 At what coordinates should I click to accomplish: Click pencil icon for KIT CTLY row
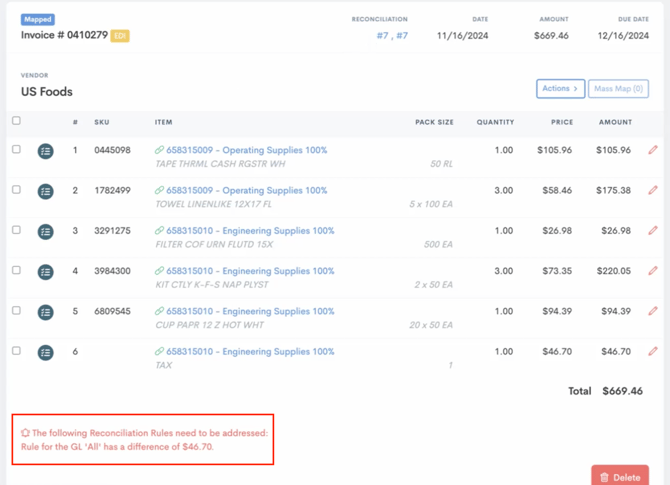(x=652, y=271)
